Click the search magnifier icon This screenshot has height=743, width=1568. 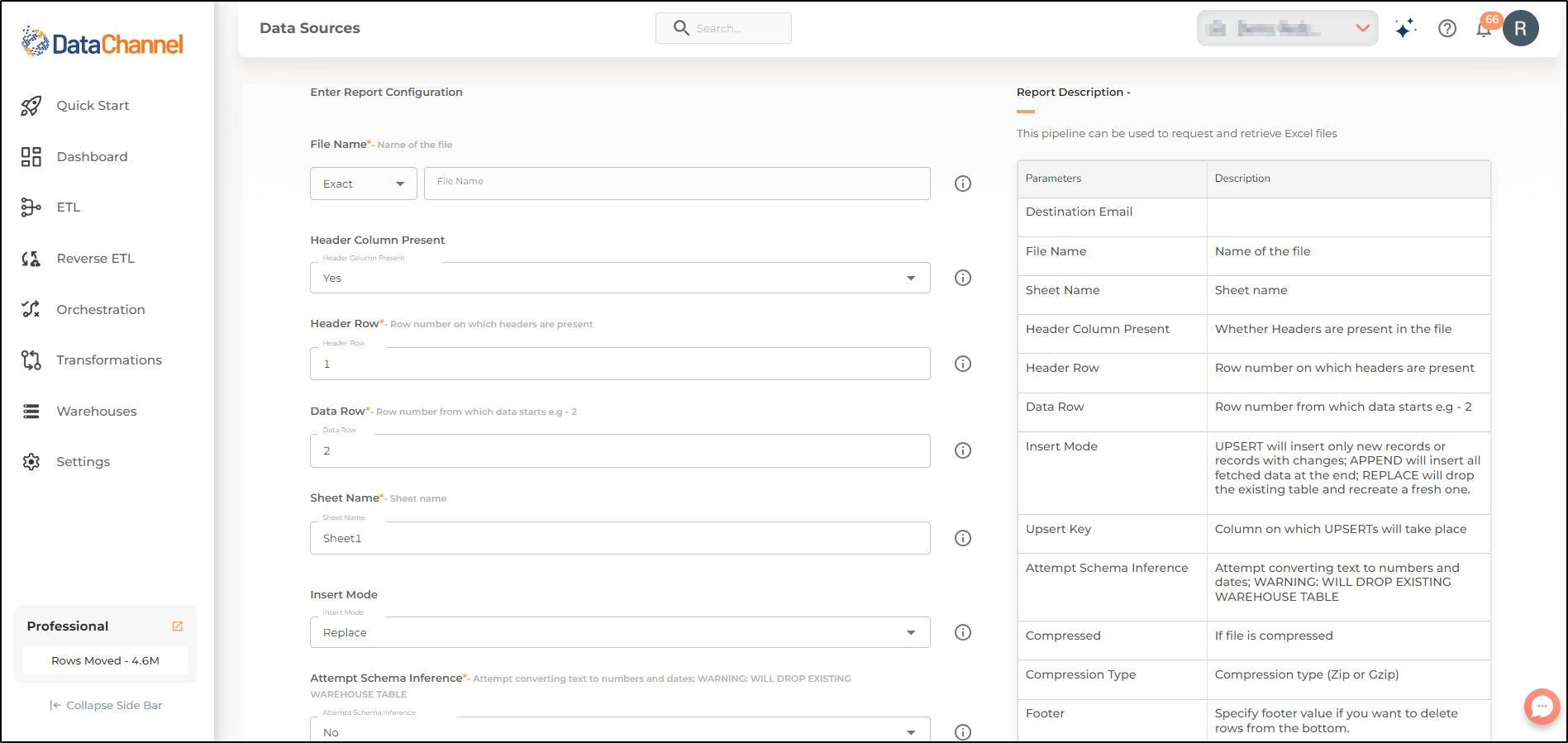(681, 28)
